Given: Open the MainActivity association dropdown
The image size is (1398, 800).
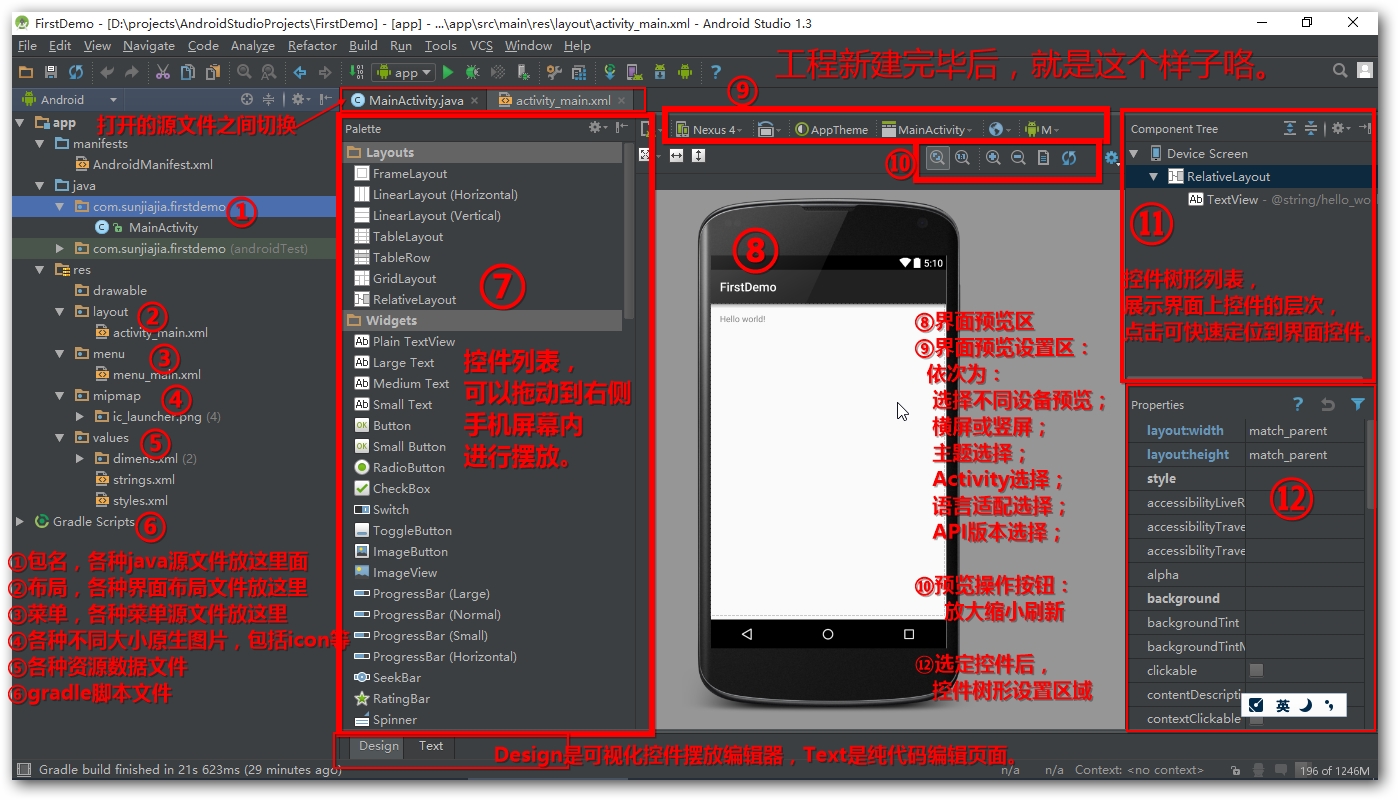Looking at the screenshot, I should 927,129.
